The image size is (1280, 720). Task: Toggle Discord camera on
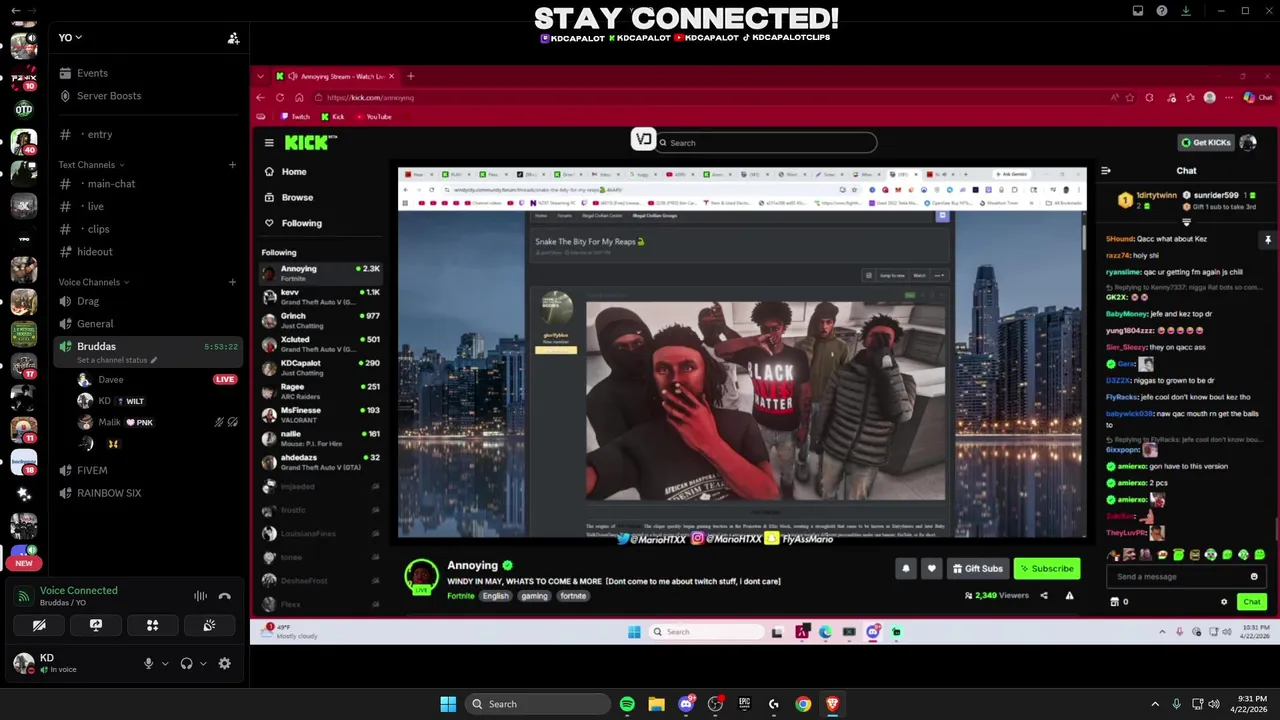(x=39, y=625)
